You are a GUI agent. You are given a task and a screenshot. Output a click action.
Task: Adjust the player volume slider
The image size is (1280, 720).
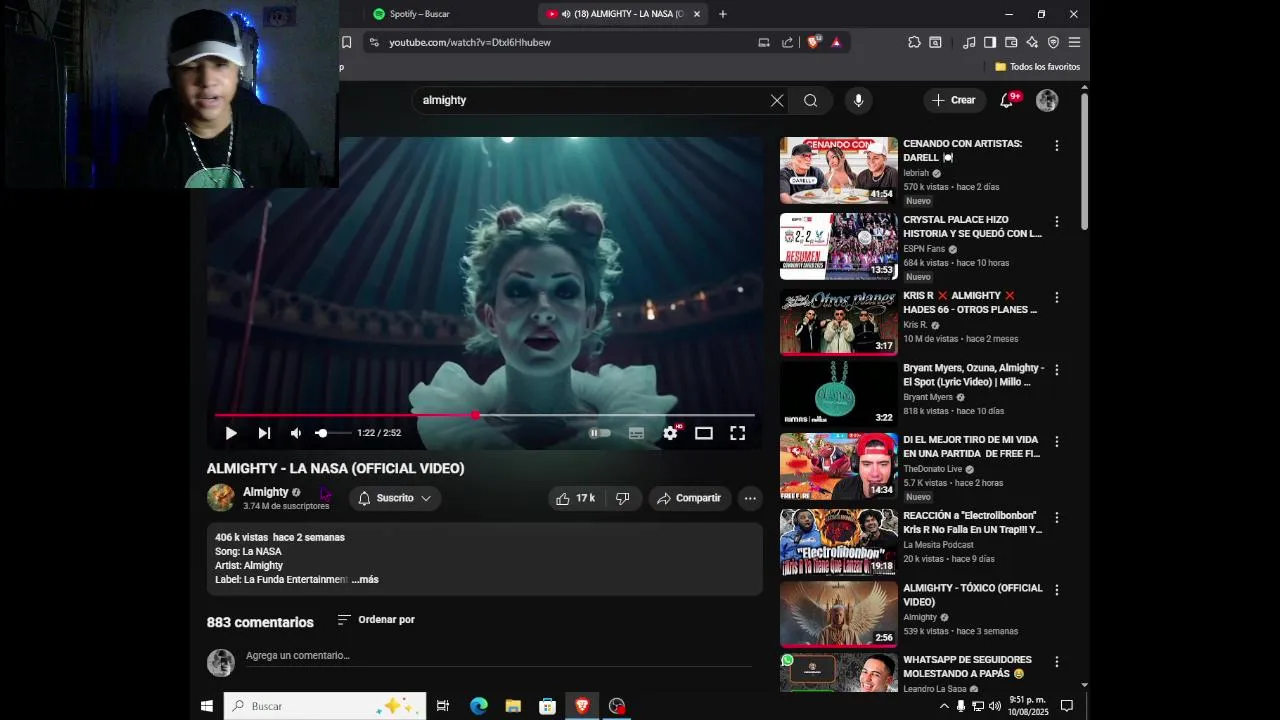click(333, 433)
